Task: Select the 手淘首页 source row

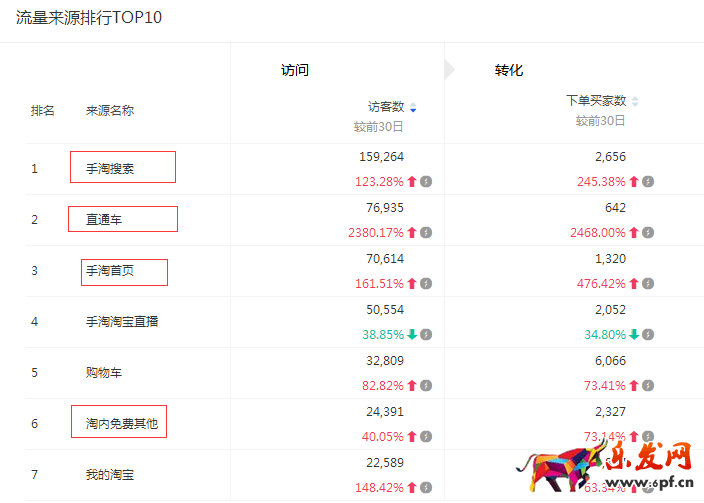Action: pos(110,271)
